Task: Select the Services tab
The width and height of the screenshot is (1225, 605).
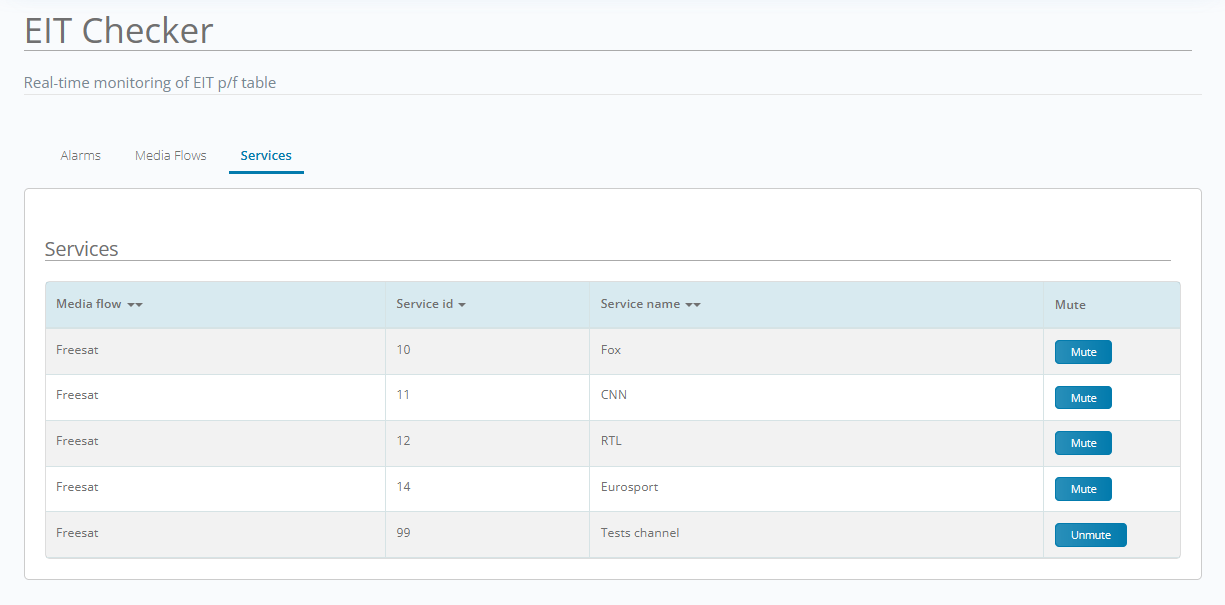Action: click(266, 156)
